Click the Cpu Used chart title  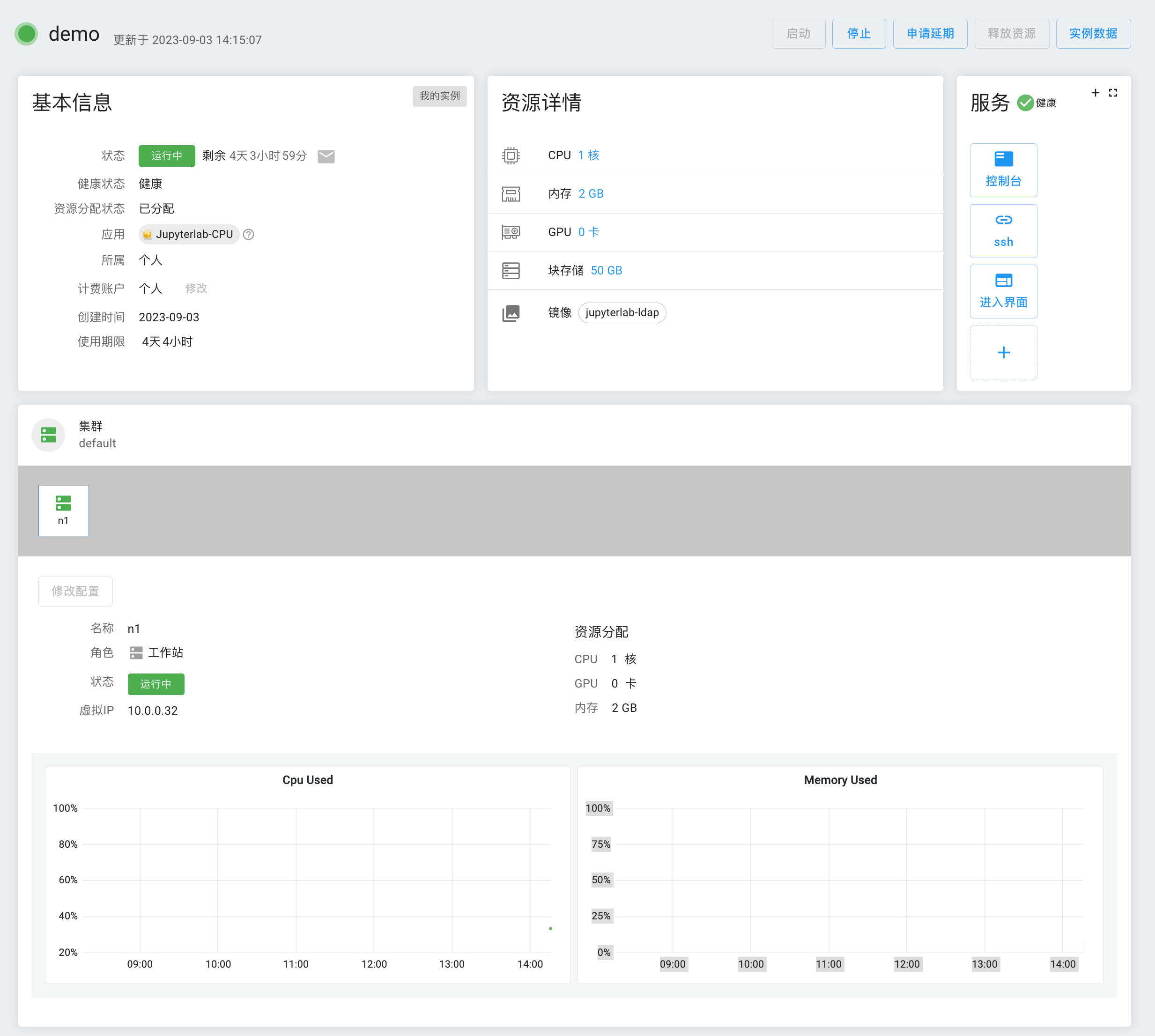click(x=307, y=780)
